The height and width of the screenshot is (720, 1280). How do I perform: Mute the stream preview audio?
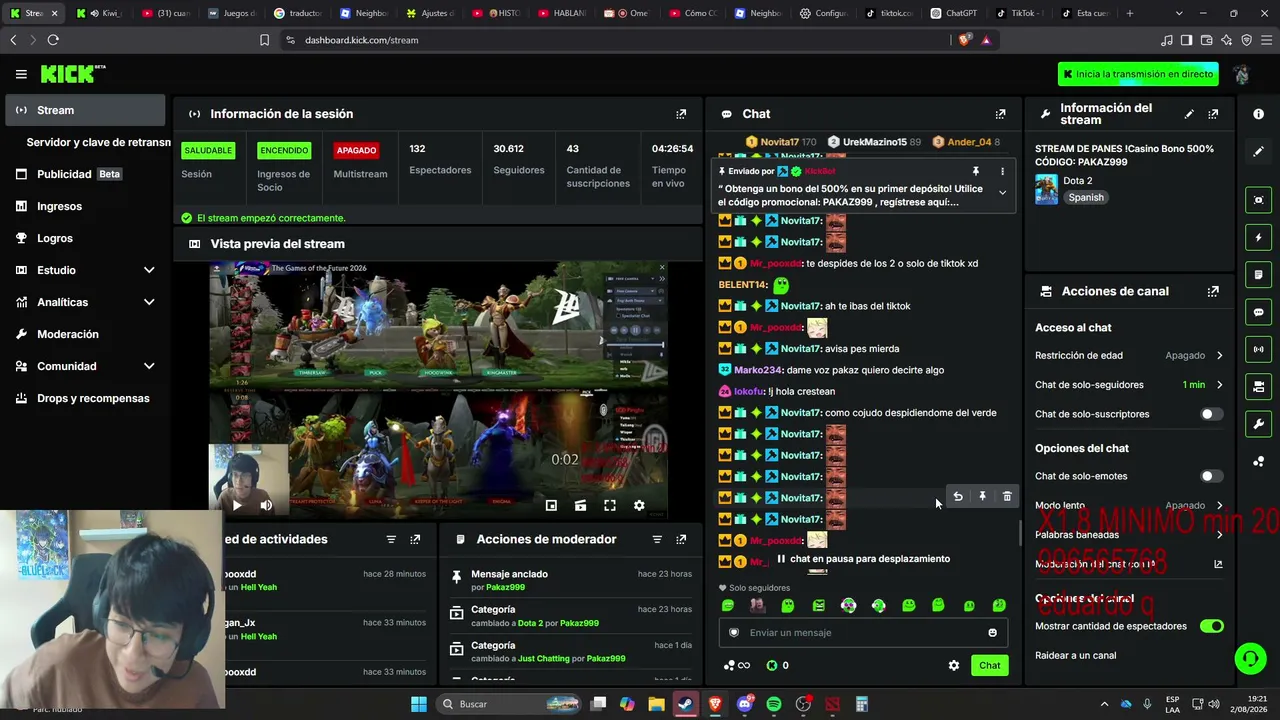coord(266,505)
